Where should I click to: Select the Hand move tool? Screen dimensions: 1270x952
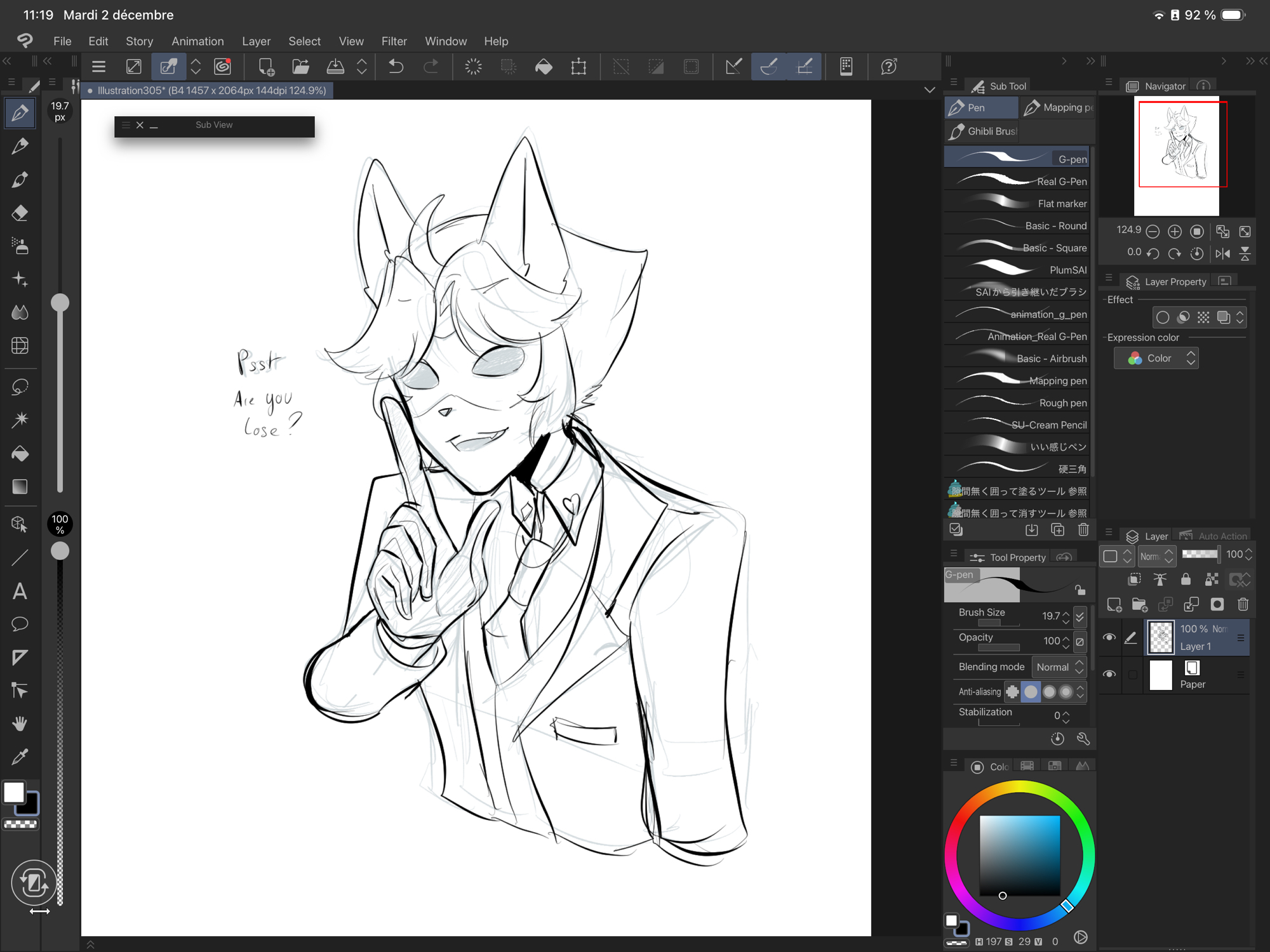click(20, 724)
